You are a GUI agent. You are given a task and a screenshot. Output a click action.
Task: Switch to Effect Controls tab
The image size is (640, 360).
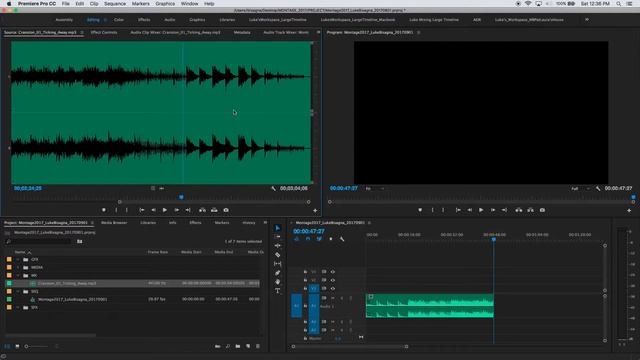[104, 32]
